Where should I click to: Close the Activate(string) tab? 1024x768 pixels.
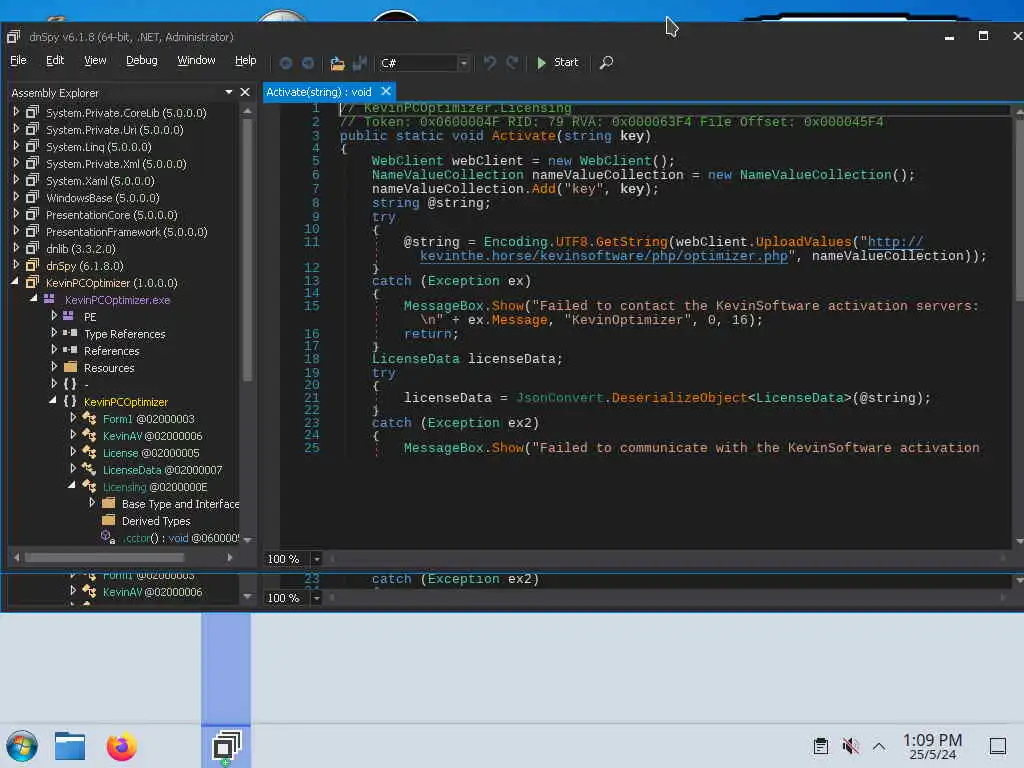386,91
